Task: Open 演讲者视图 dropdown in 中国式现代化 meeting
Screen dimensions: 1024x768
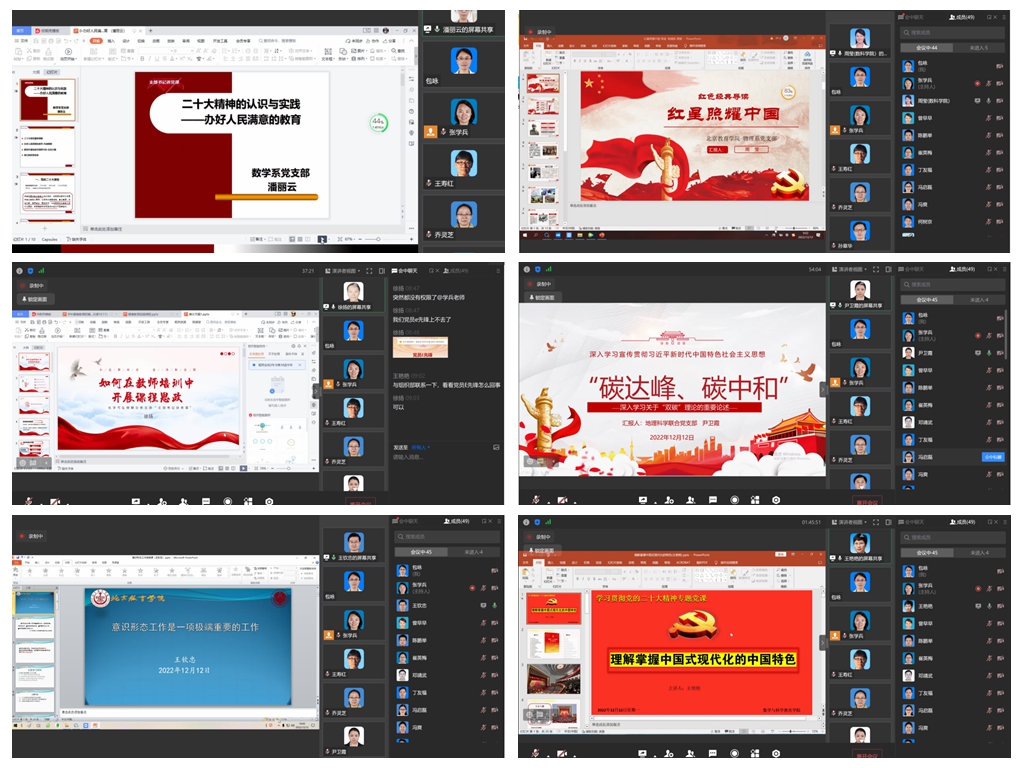Action: pos(850,522)
